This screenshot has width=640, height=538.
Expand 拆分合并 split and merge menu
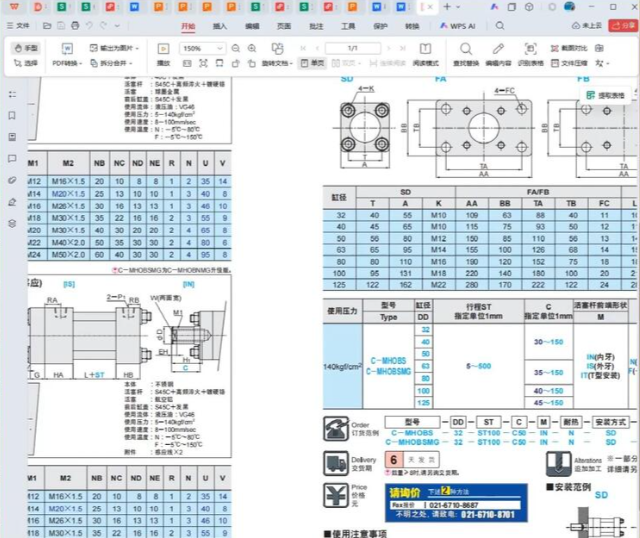point(111,63)
